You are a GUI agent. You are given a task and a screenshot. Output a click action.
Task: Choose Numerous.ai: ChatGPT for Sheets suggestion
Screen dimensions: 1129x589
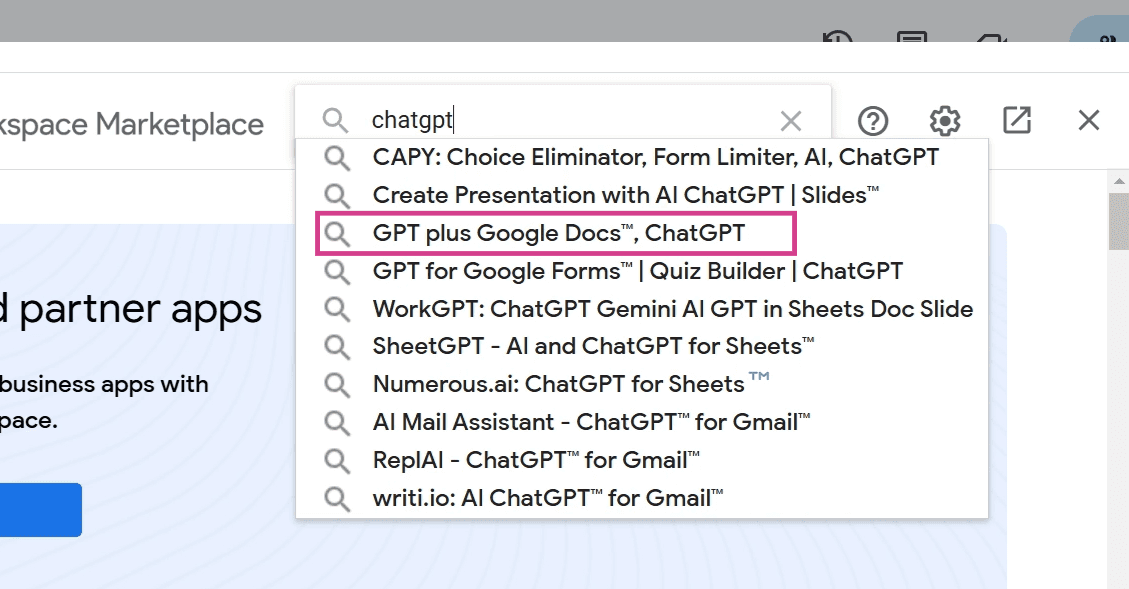[x=642, y=385]
